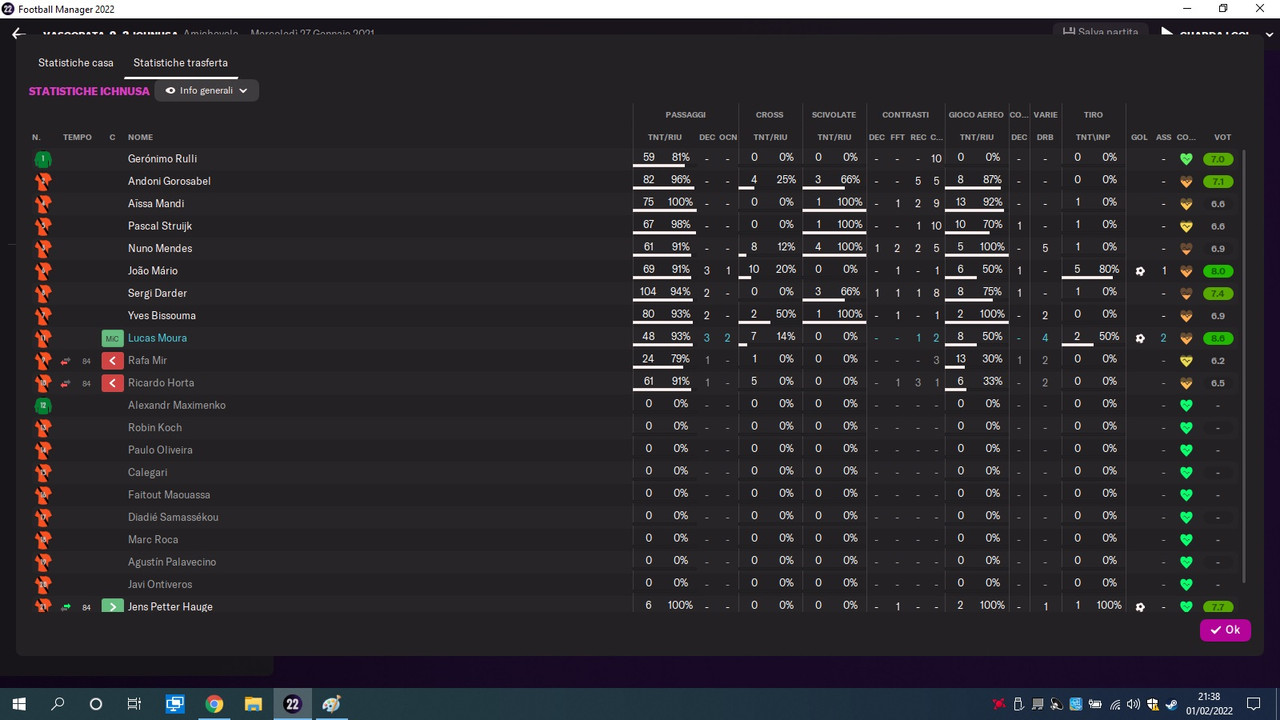Open the Info generali view dropdown
The height and width of the screenshot is (720, 1280).
[207, 91]
